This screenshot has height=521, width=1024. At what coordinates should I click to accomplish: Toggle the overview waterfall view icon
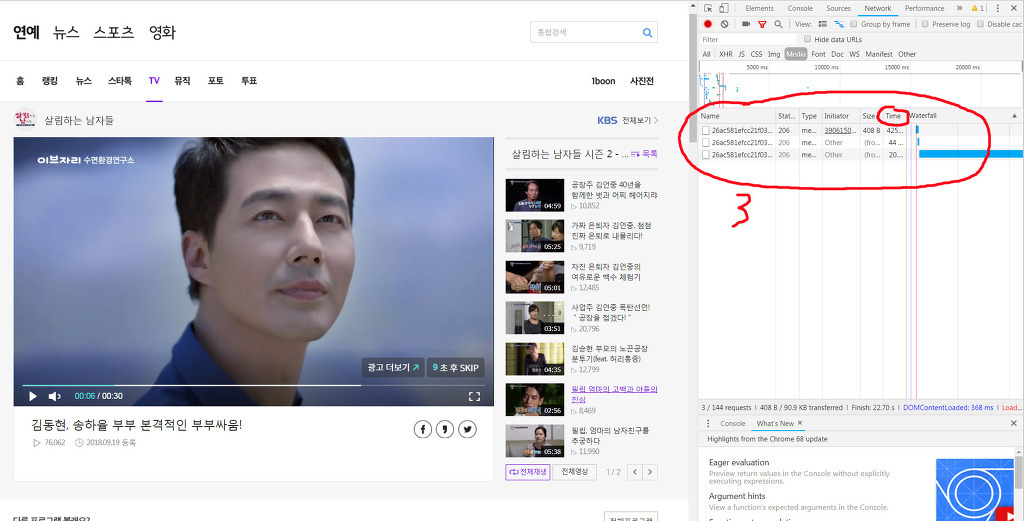pos(839,24)
